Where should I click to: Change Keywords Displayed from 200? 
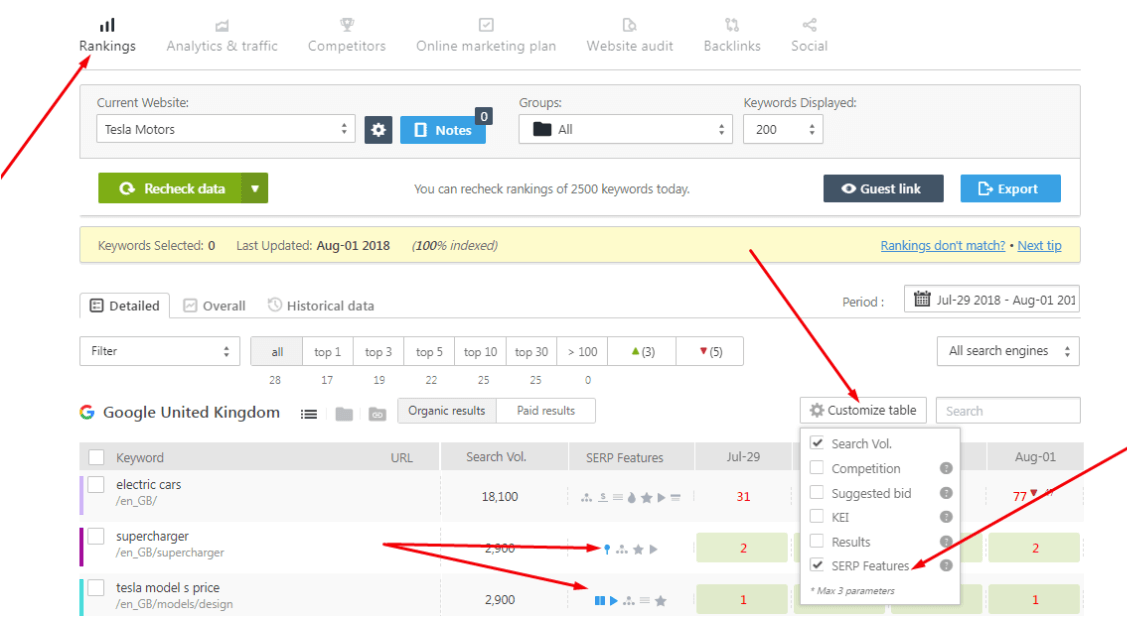(783, 129)
